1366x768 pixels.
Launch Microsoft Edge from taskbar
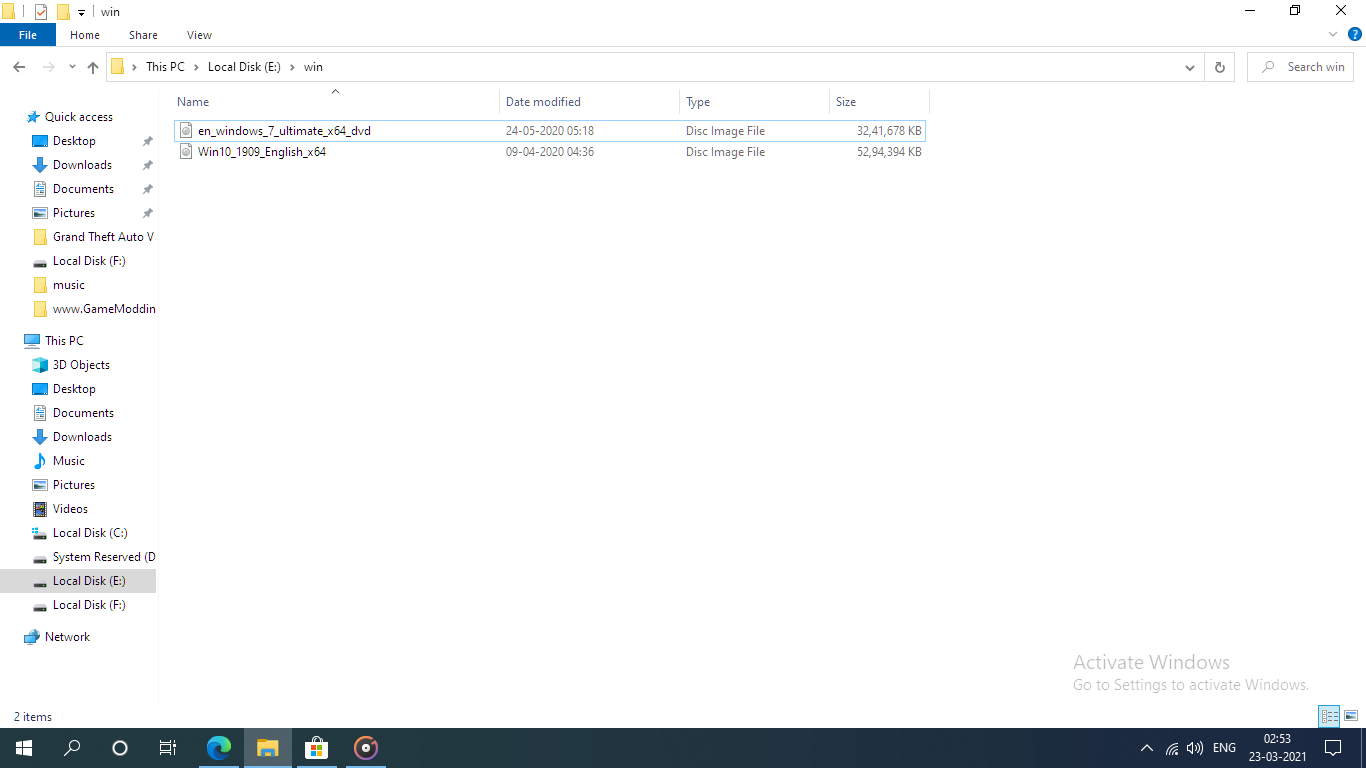click(x=219, y=748)
